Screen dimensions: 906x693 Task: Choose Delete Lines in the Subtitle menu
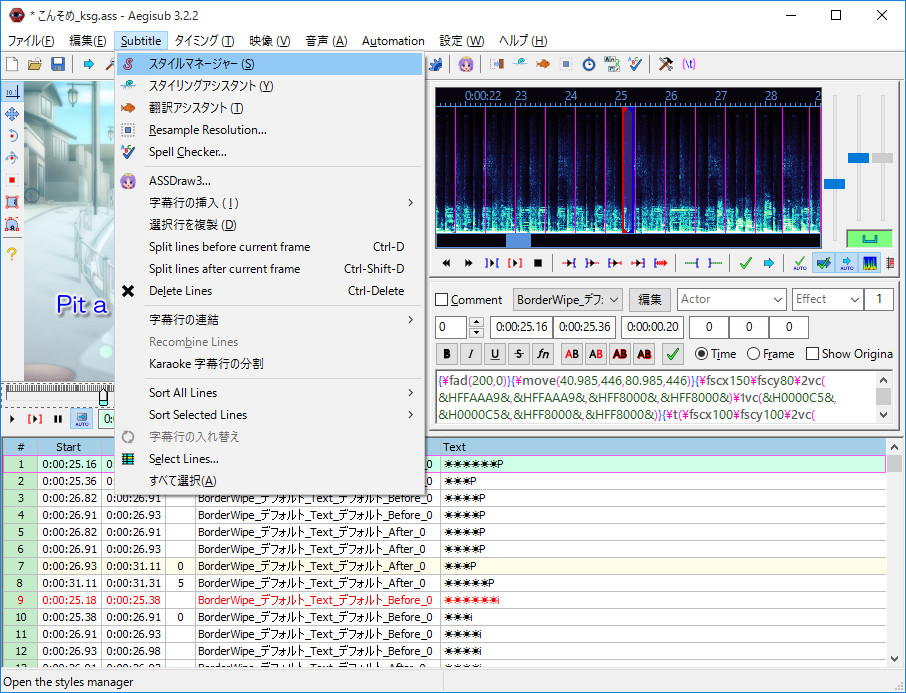coord(269,291)
